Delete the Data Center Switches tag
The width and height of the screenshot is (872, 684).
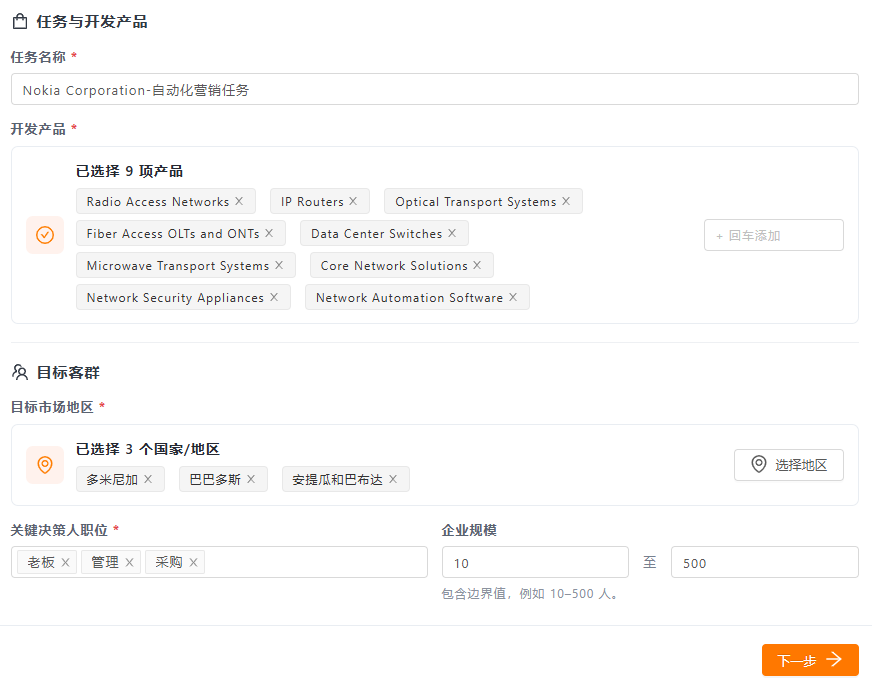452,234
